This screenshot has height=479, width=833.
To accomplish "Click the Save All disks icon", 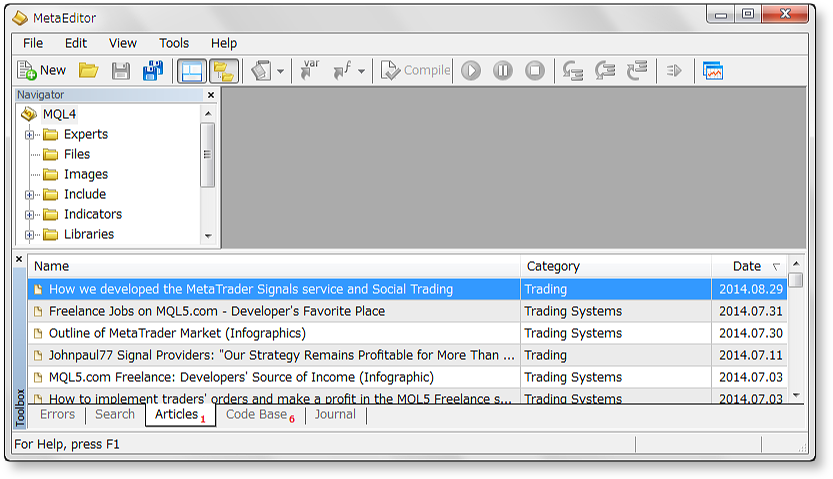I will coord(153,71).
